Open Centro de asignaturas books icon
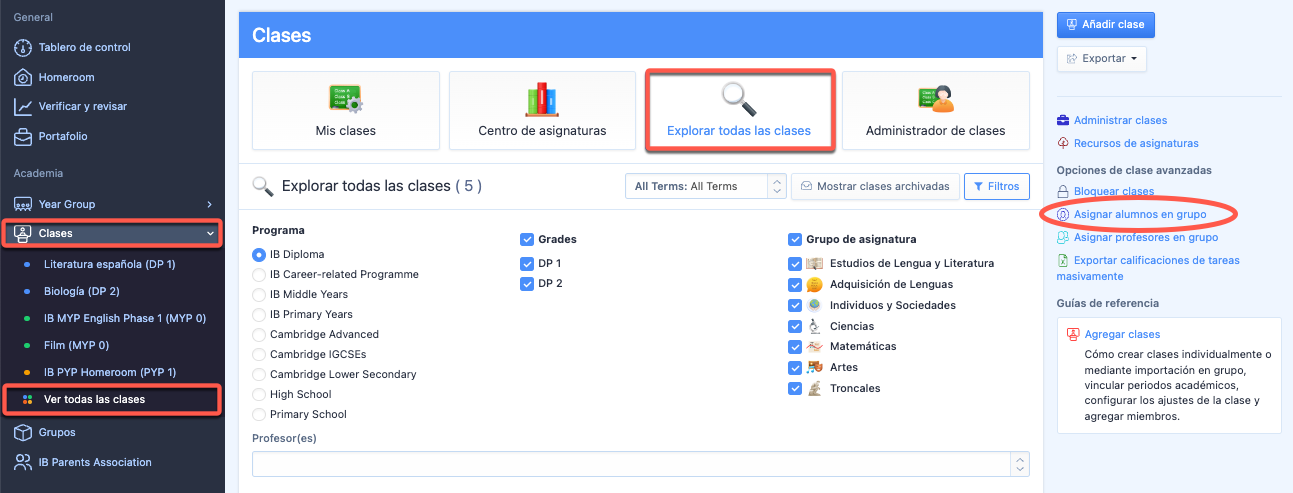This screenshot has width=1293, height=493. (542, 99)
